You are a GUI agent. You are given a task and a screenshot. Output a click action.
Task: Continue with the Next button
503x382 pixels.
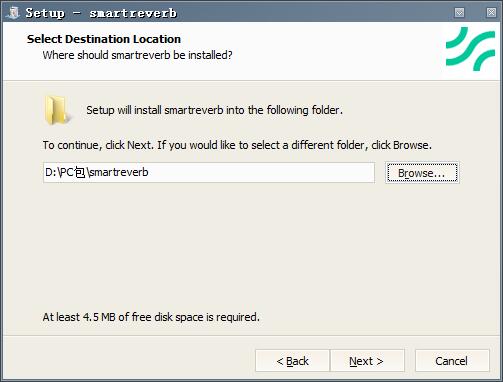tap(367, 361)
